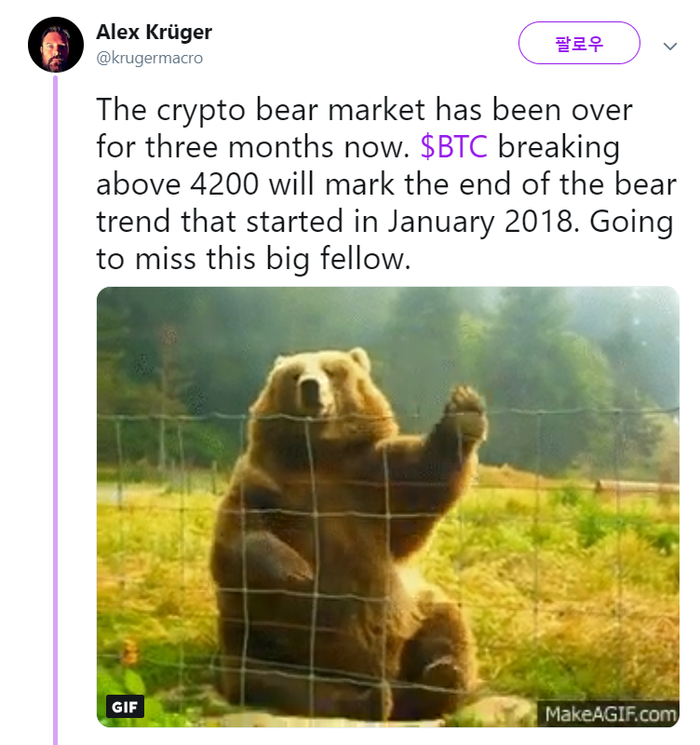The height and width of the screenshot is (745, 700).
Task: Click "January 2018" in the tweet text
Action: [480, 221]
